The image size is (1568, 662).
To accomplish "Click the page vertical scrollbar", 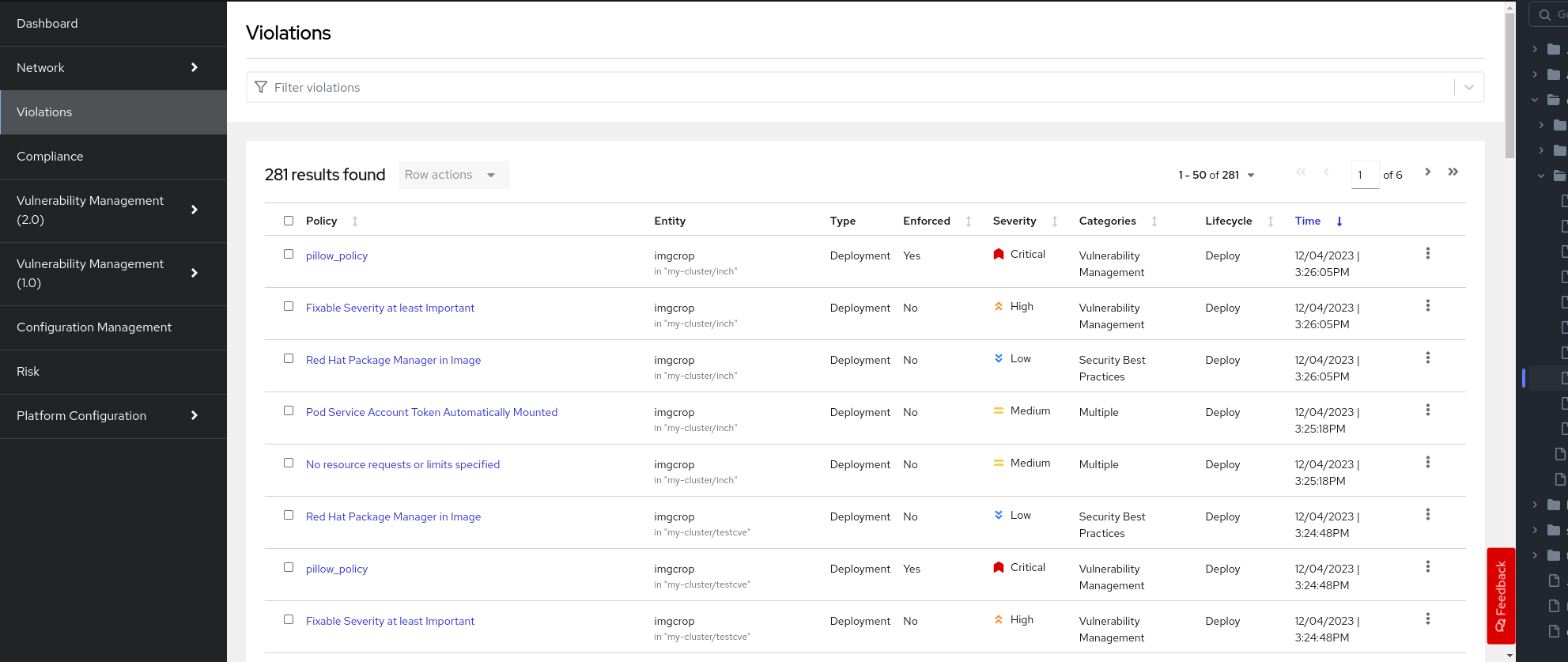I will click(x=1509, y=85).
